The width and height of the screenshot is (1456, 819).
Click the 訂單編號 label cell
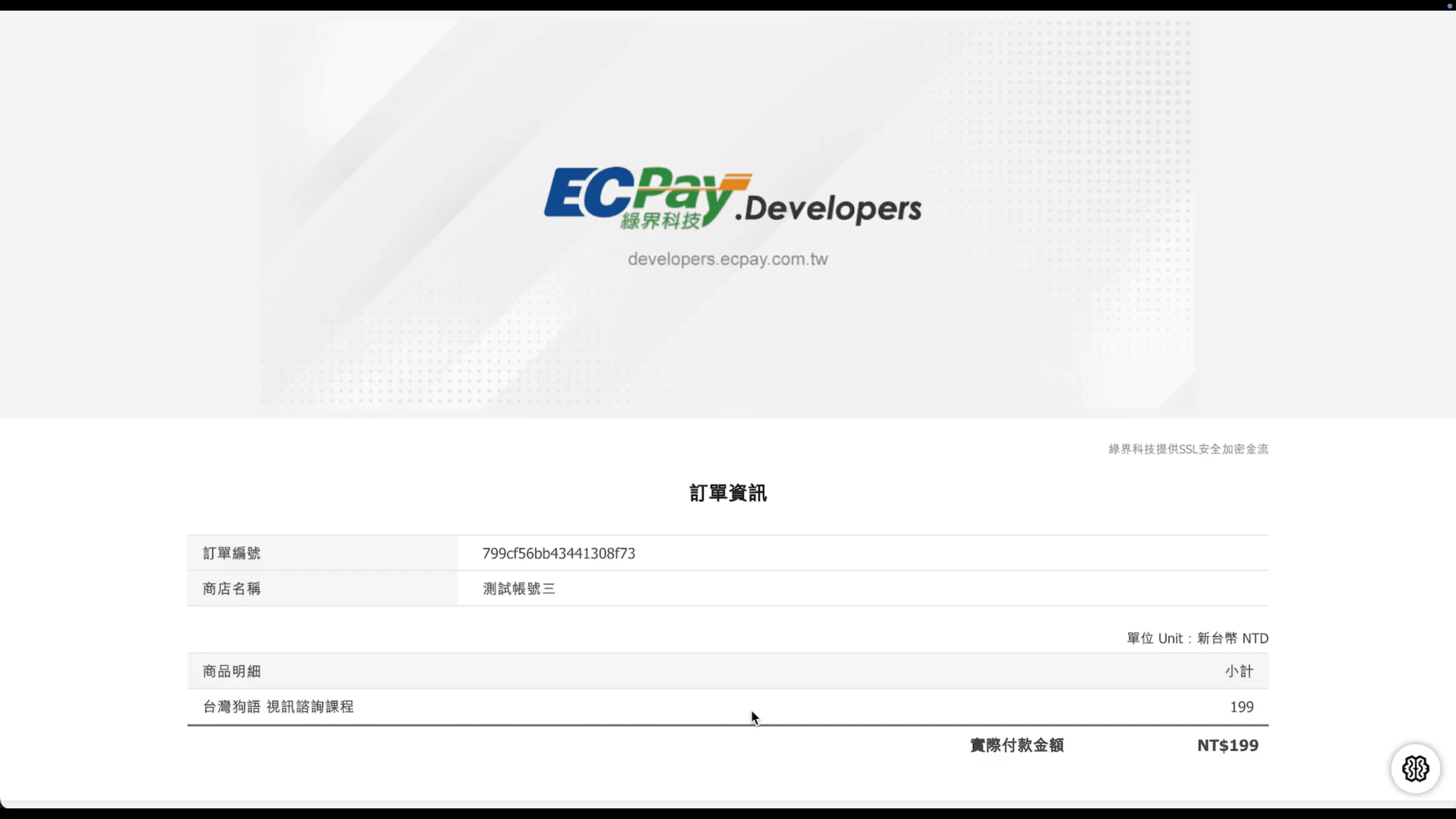pos(322,553)
